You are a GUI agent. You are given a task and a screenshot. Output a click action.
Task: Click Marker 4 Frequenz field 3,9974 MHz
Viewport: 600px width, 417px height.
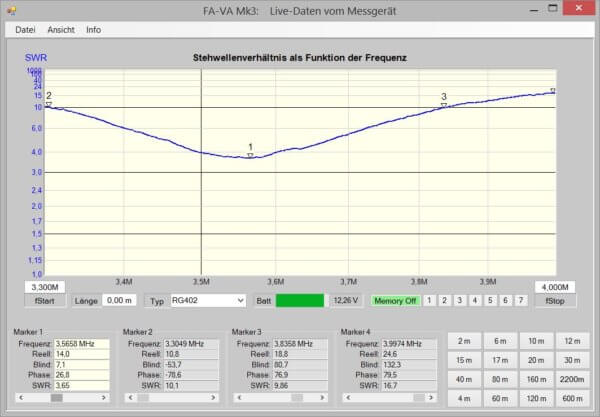tap(409, 344)
